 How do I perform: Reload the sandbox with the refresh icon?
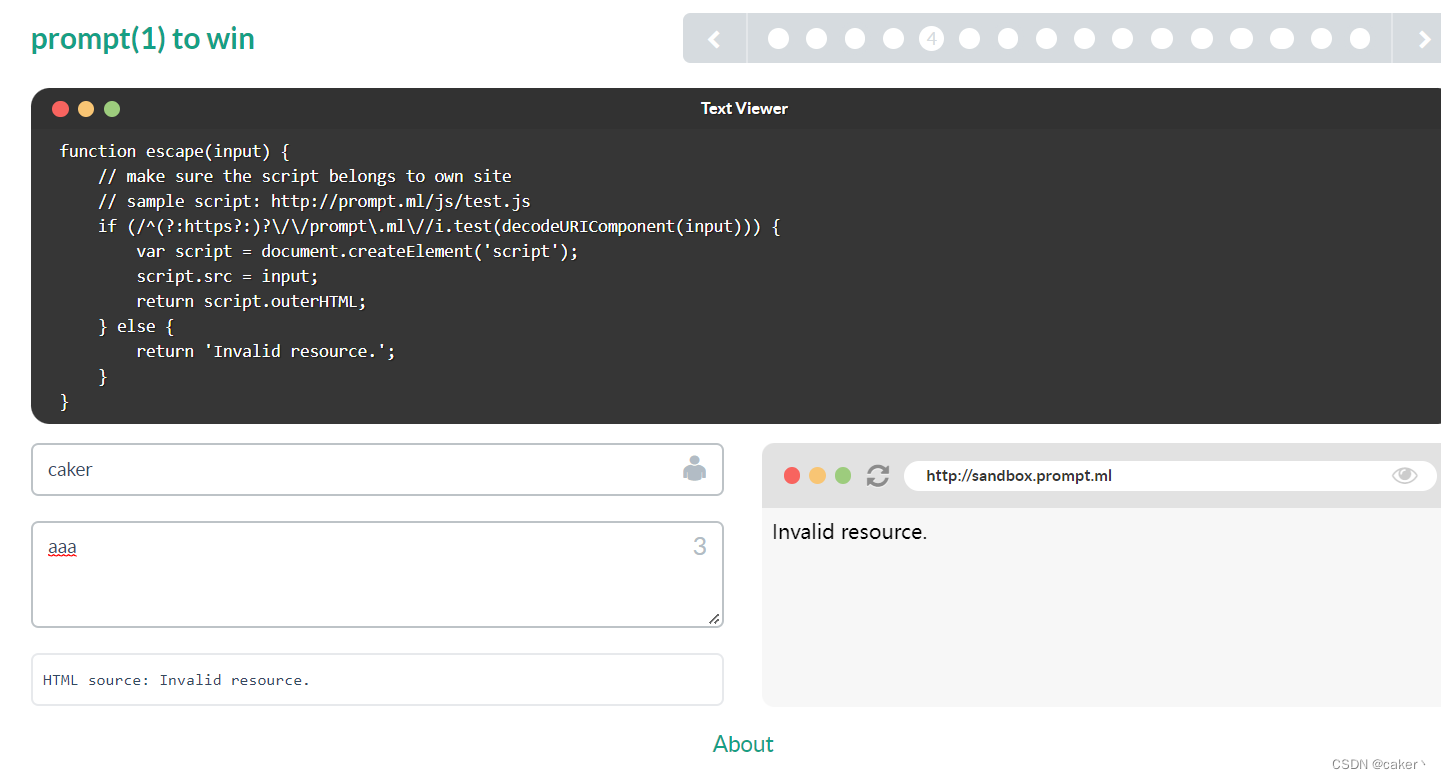(x=878, y=475)
